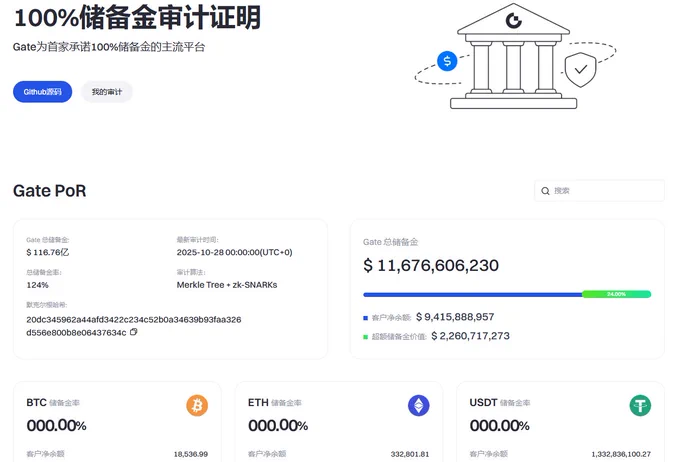Click the subtitle Gate为首家承诺100%储备金的主流平台
Screen dimensions: 680x462
pyautogui.click(x=109, y=47)
